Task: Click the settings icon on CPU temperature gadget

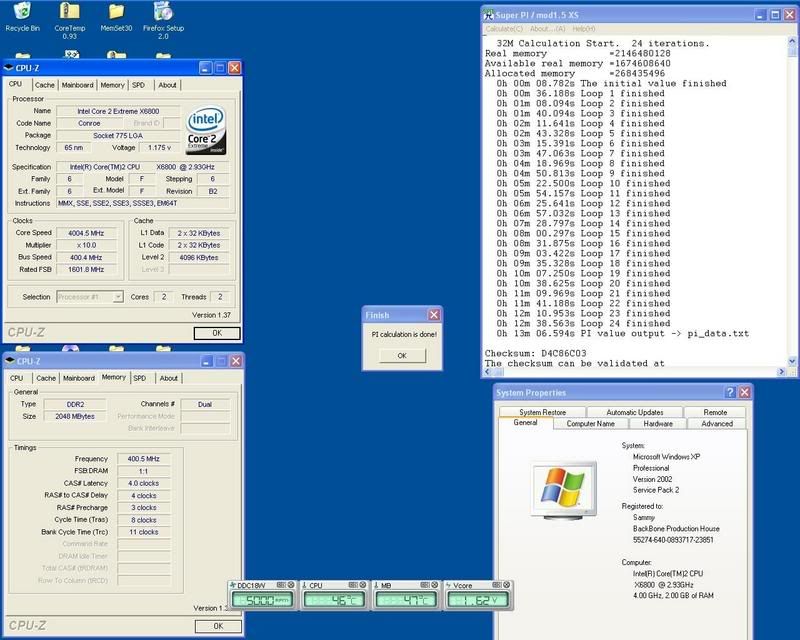Action: [353, 585]
